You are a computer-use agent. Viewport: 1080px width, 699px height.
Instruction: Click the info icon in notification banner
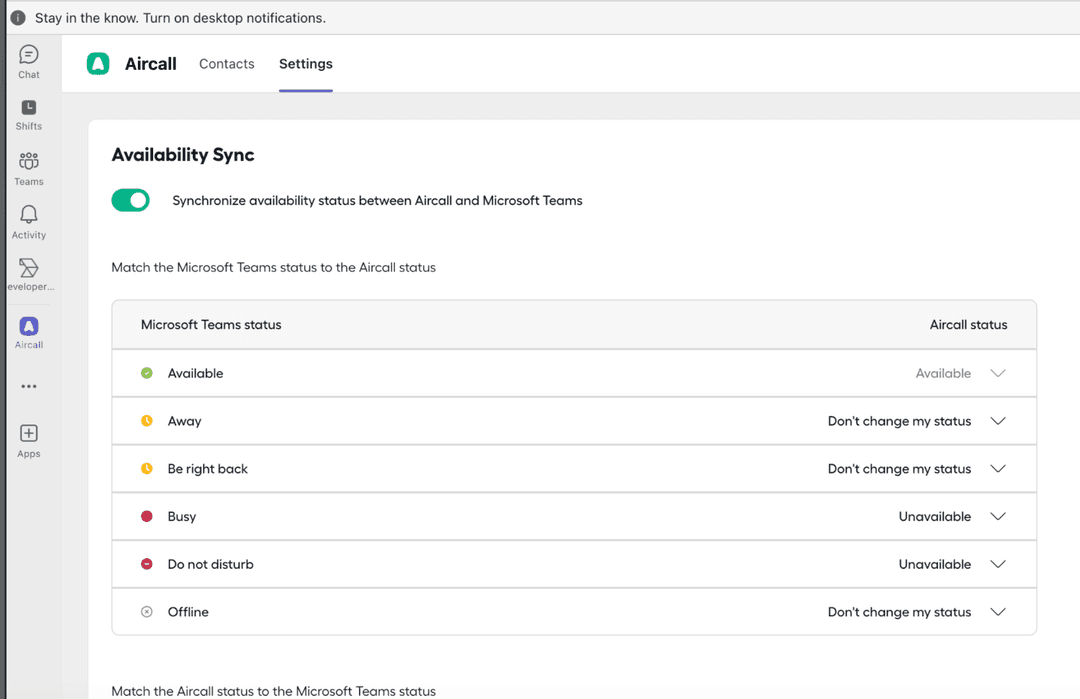[18, 18]
